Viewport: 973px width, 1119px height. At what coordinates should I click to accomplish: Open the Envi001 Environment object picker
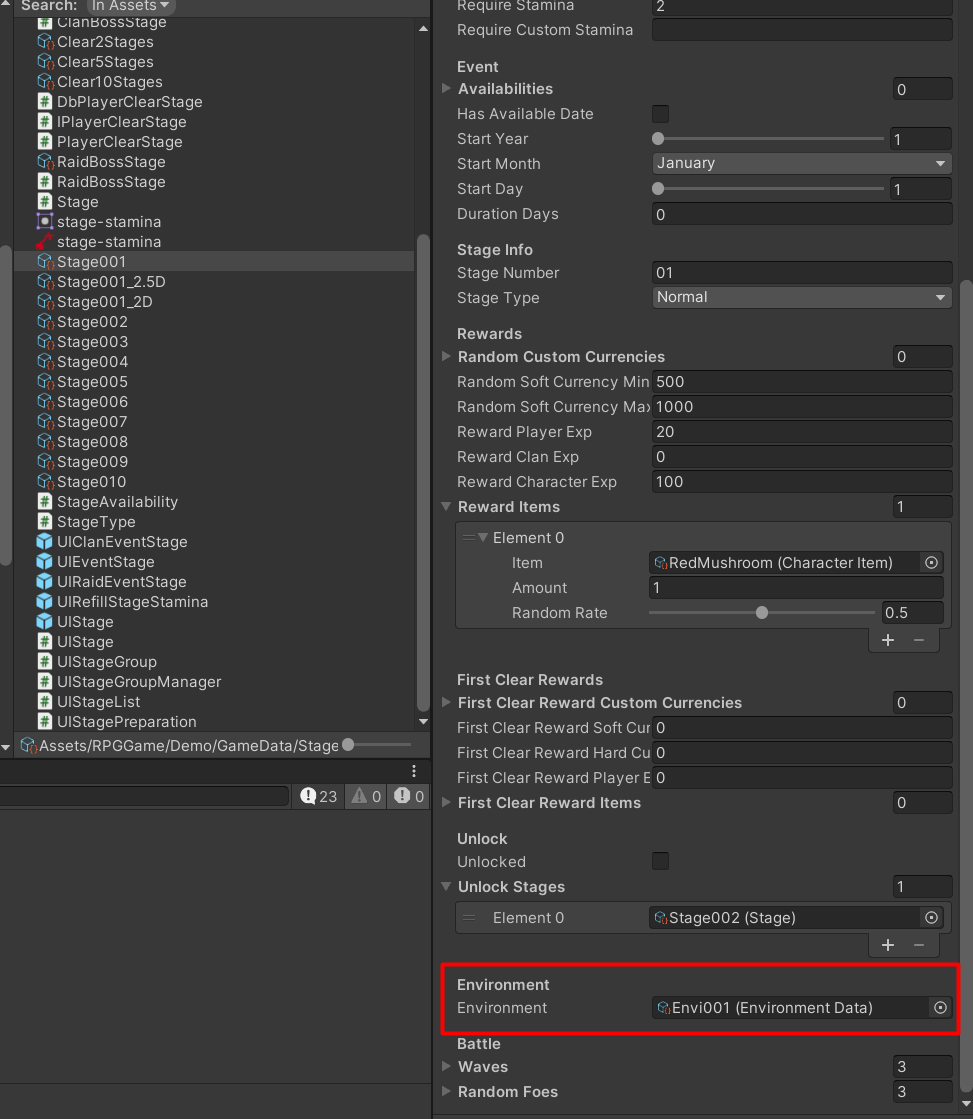(x=939, y=1007)
